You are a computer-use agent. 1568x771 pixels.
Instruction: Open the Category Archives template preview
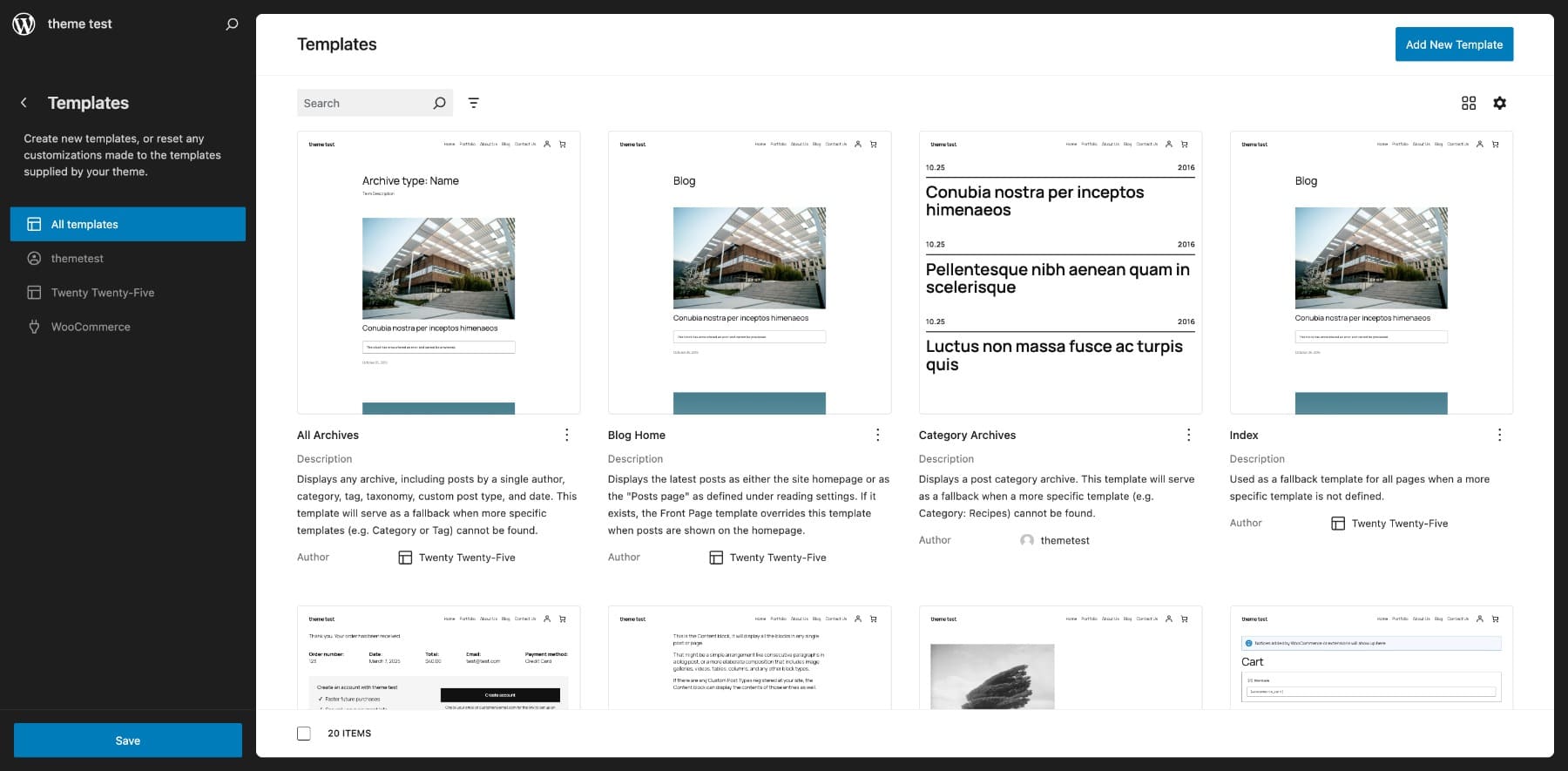tap(1060, 273)
